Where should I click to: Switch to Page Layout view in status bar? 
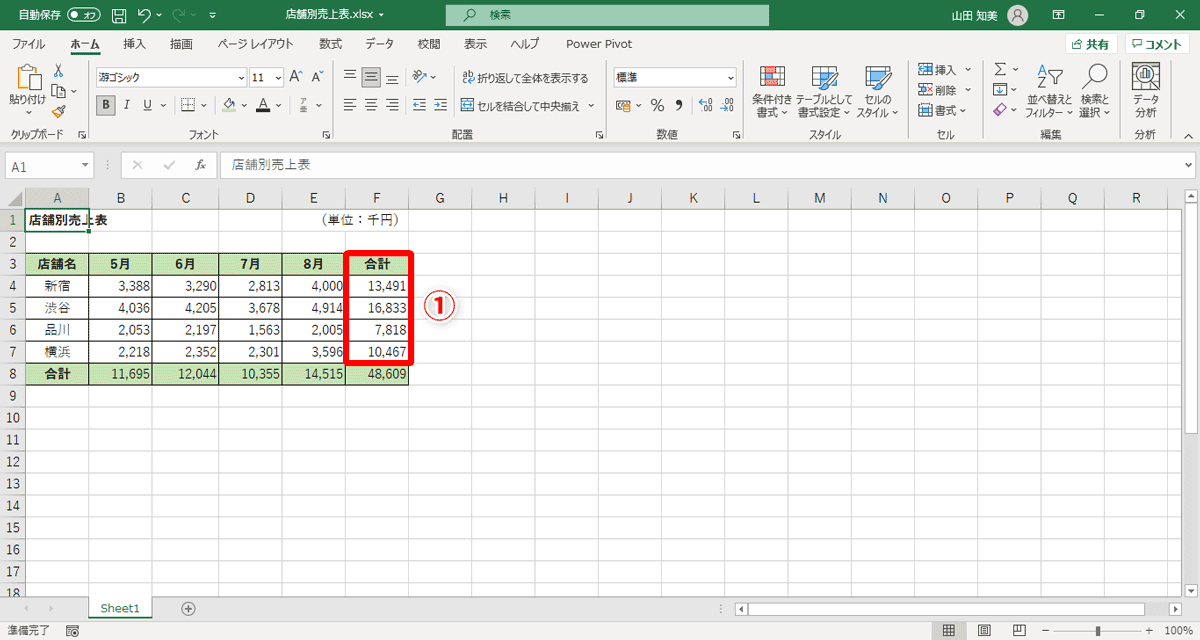point(983,631)
